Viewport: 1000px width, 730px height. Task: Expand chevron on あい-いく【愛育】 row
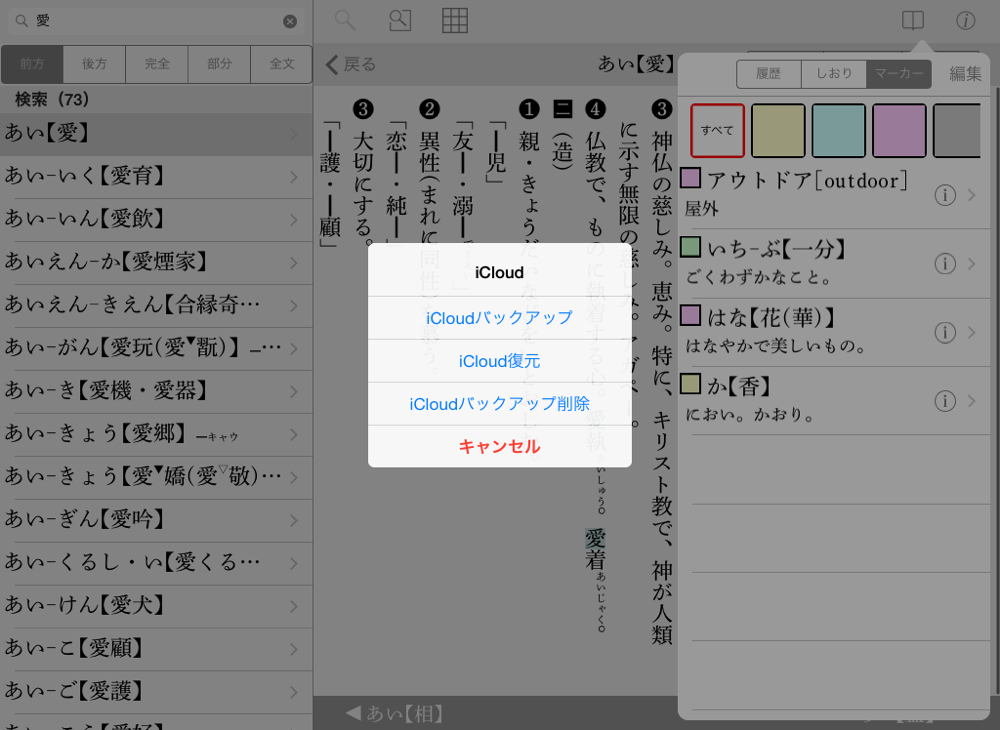[294, 177]
